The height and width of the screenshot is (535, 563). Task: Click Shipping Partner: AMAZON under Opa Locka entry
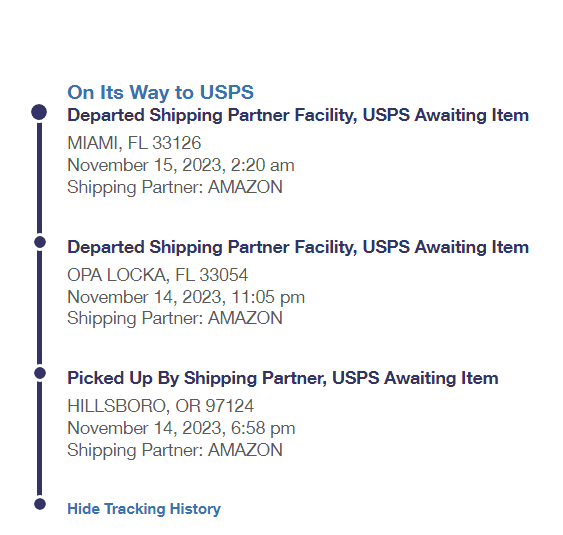[x=175, y=318]
